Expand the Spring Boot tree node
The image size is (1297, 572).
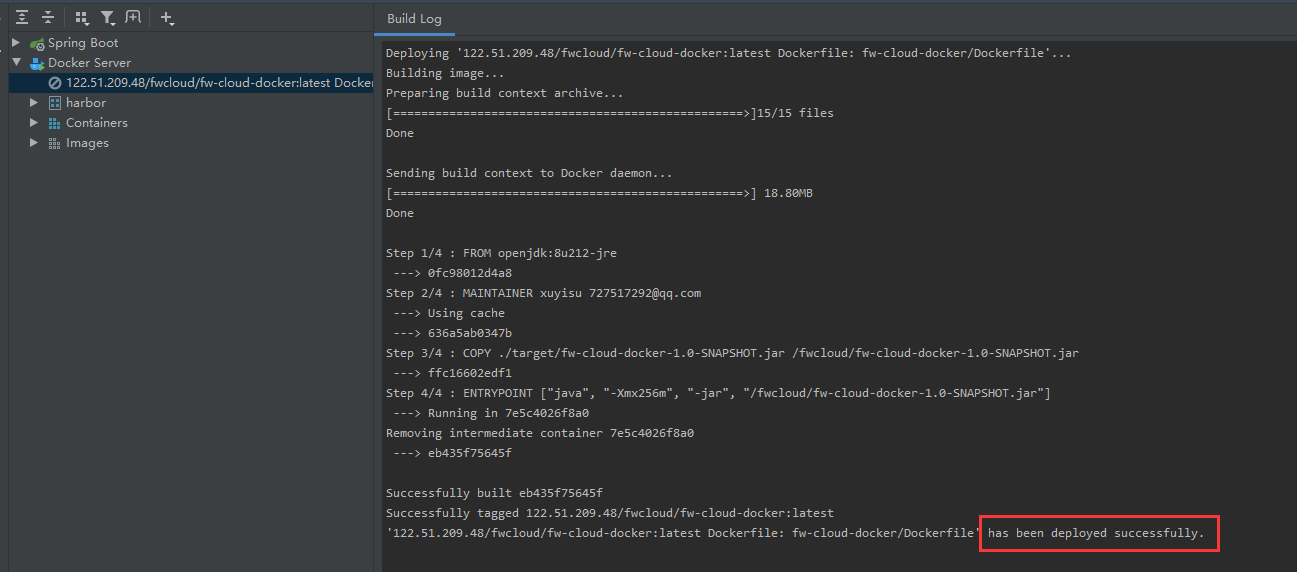coord(16,43)
